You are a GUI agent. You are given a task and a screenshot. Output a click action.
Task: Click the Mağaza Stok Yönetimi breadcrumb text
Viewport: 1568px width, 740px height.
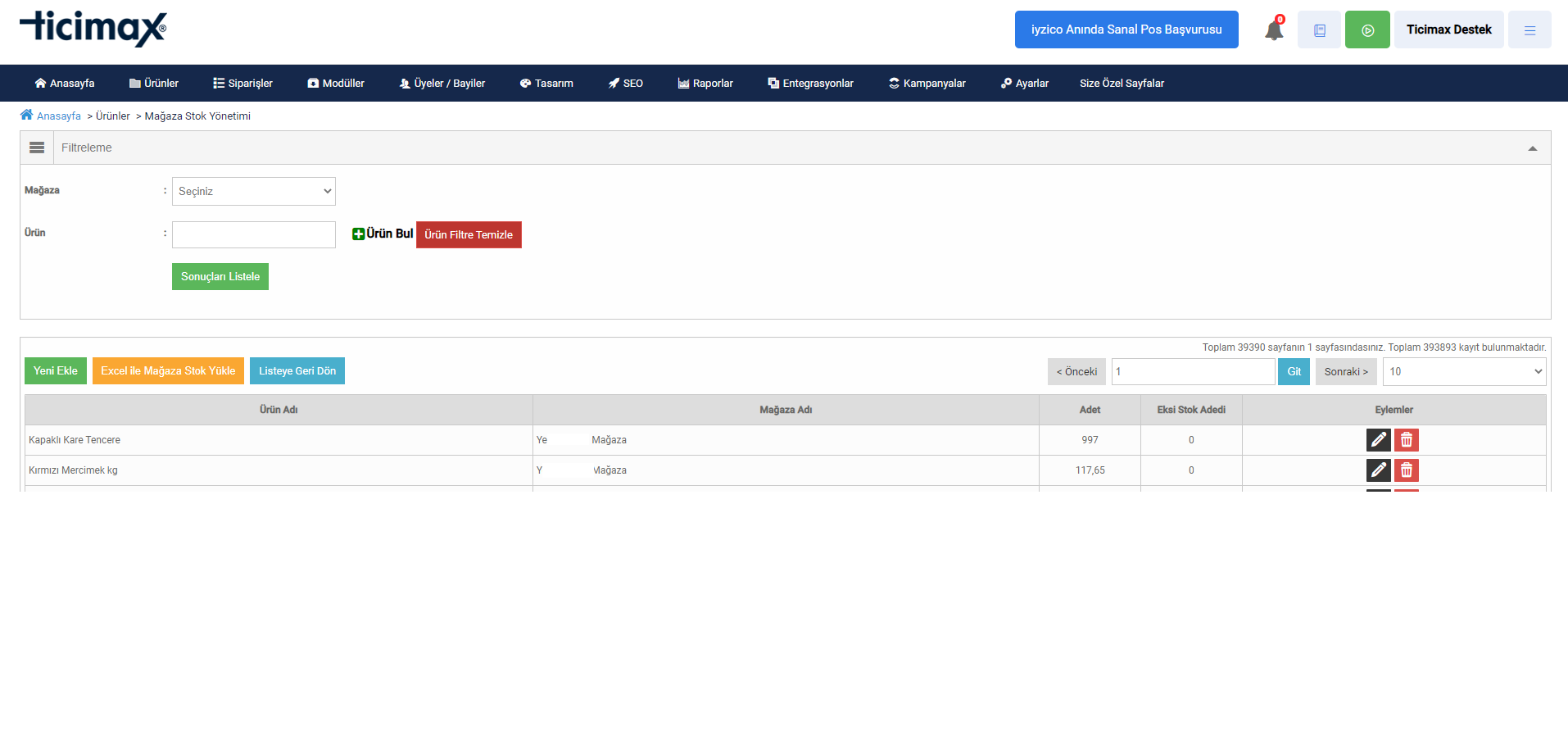(x=197, y=116)
